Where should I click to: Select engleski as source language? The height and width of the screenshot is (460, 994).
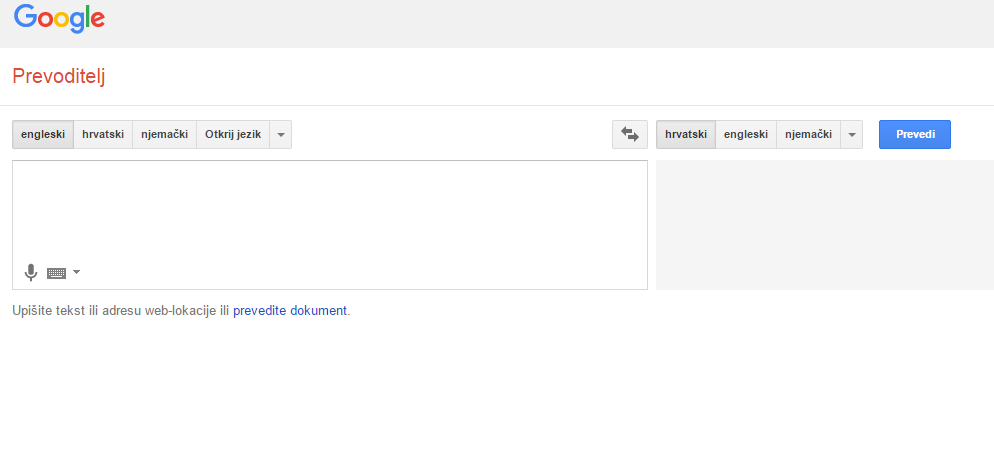point(43,134)
